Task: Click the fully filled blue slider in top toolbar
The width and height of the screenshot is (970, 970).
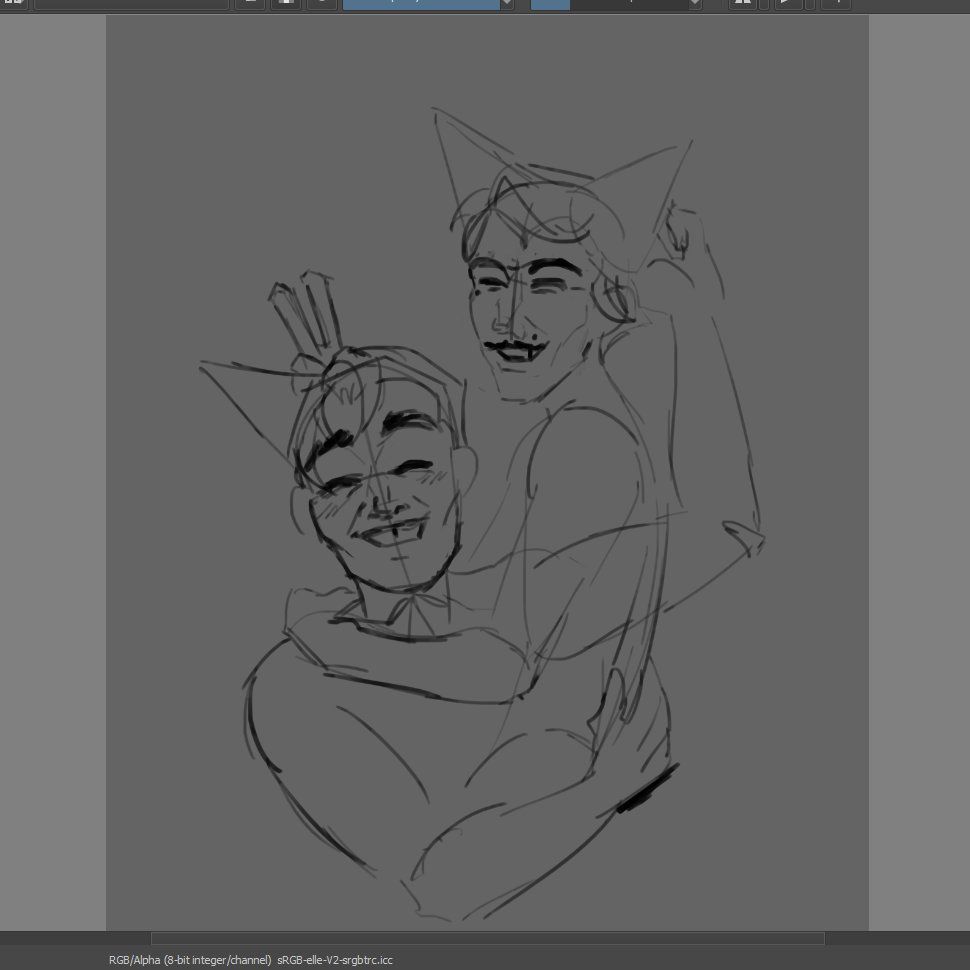Action: pos(421,4)
